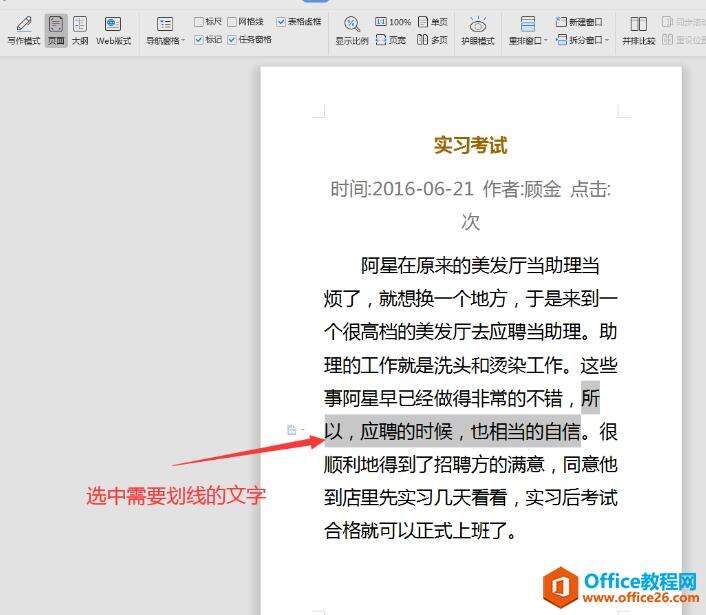The height and width of the screenshot is (615, 706).
Task: Click the highlighted character 所
Action: [x=590, y=398]
